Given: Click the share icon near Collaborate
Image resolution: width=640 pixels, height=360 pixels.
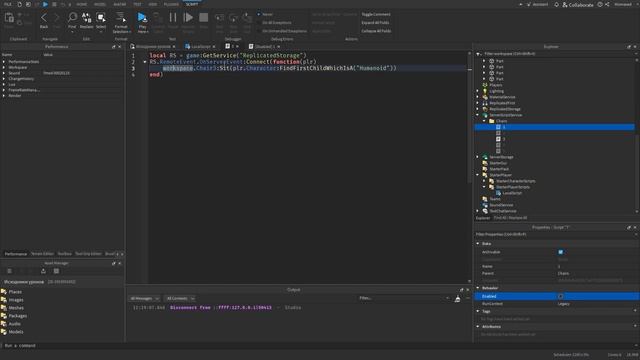Looking at the screenshot, I should pos(607,4).
